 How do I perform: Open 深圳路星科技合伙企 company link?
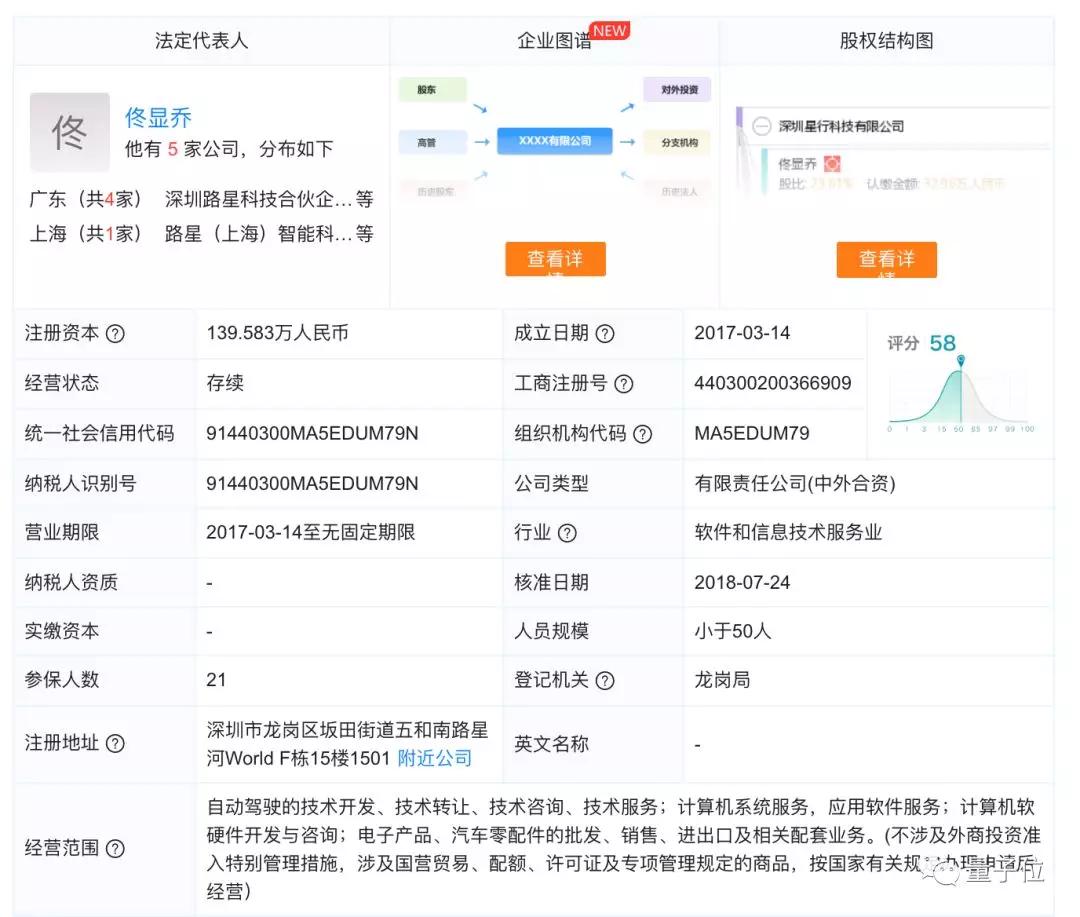258,199
